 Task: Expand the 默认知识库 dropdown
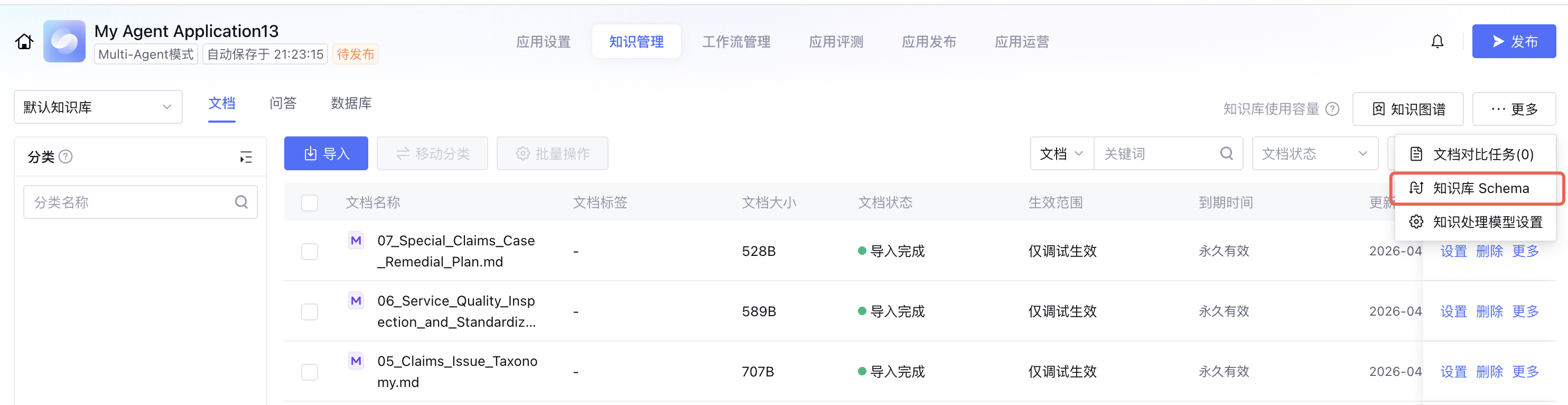tap(98, 107)
